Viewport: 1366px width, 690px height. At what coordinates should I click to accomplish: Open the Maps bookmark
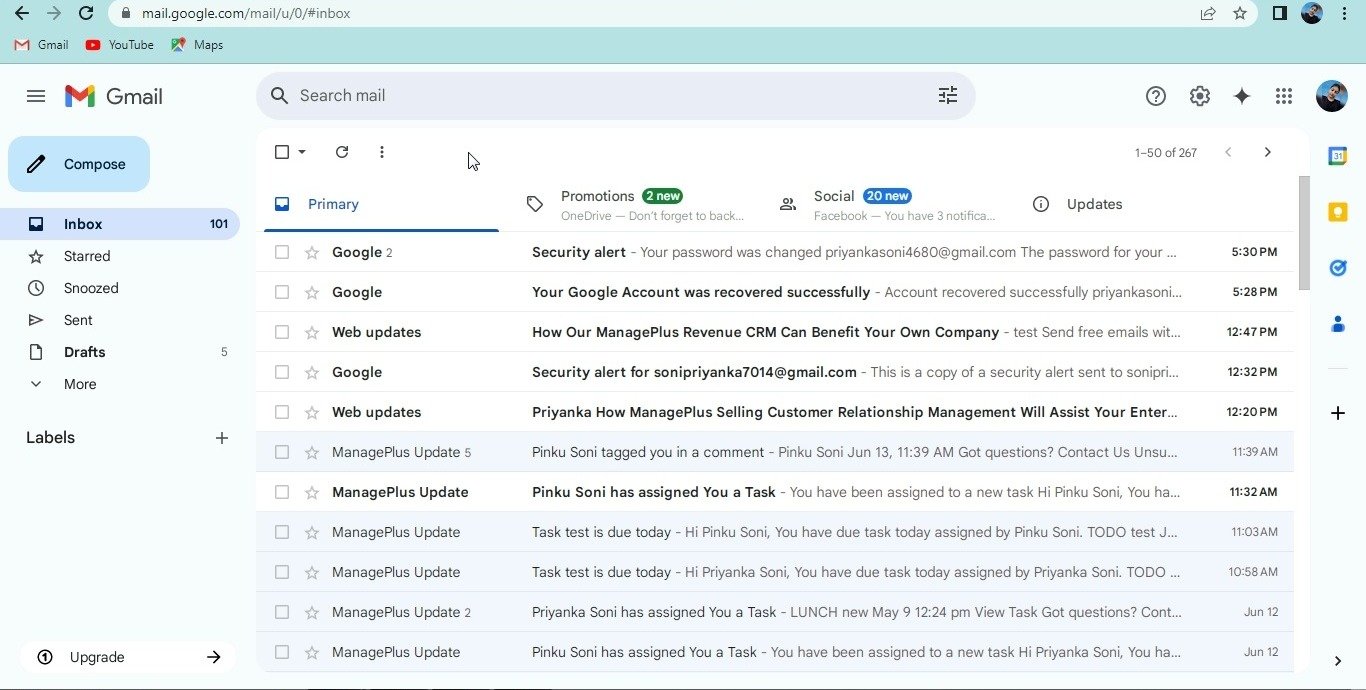197,45
